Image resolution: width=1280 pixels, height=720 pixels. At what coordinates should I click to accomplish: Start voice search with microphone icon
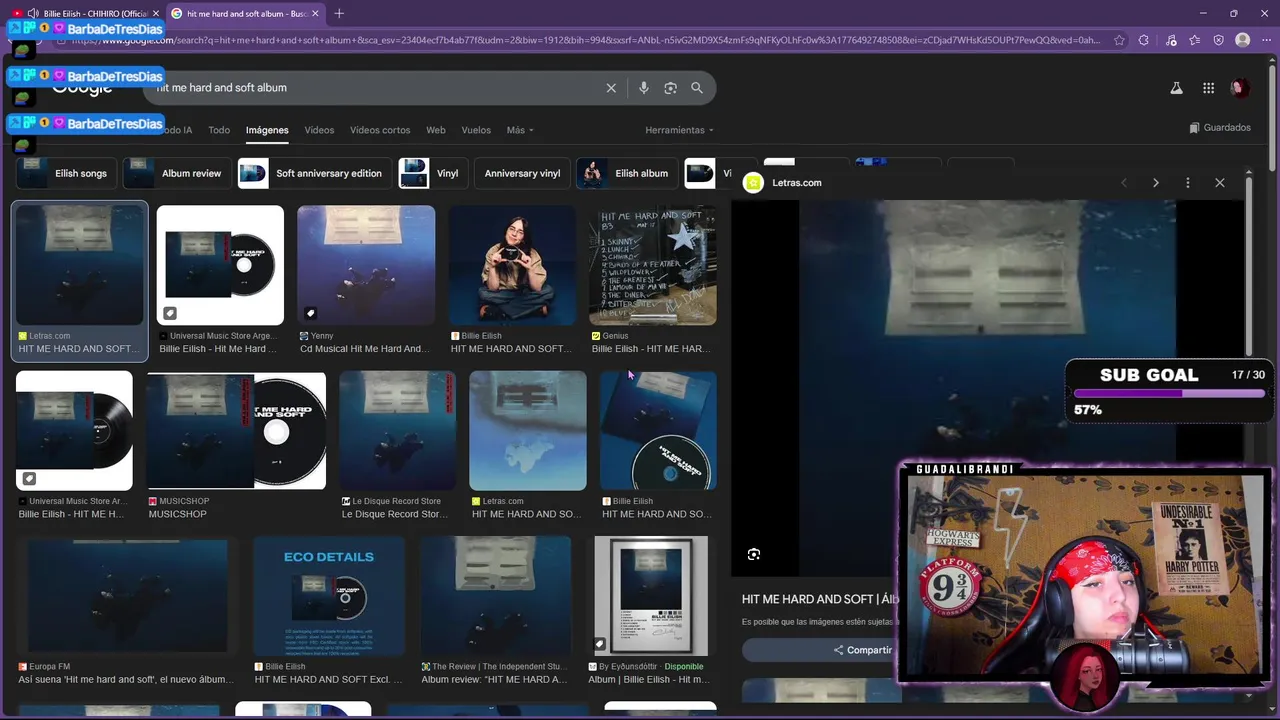tap(644, 88)
